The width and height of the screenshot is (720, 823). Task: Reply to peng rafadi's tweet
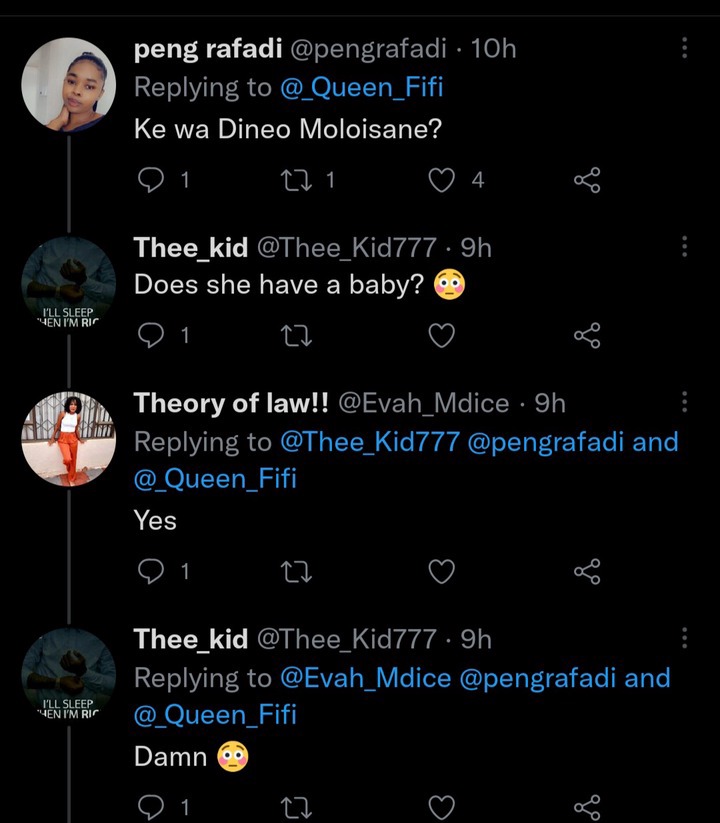pyautogui.click(x=151, y=180)
